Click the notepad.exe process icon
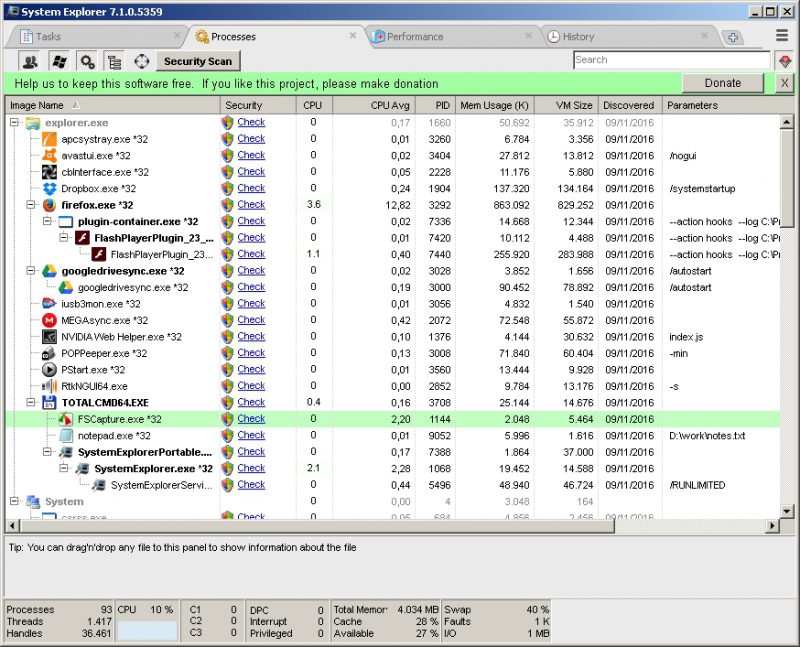This screenshot has width=800, height=647. tap(66, 436)
